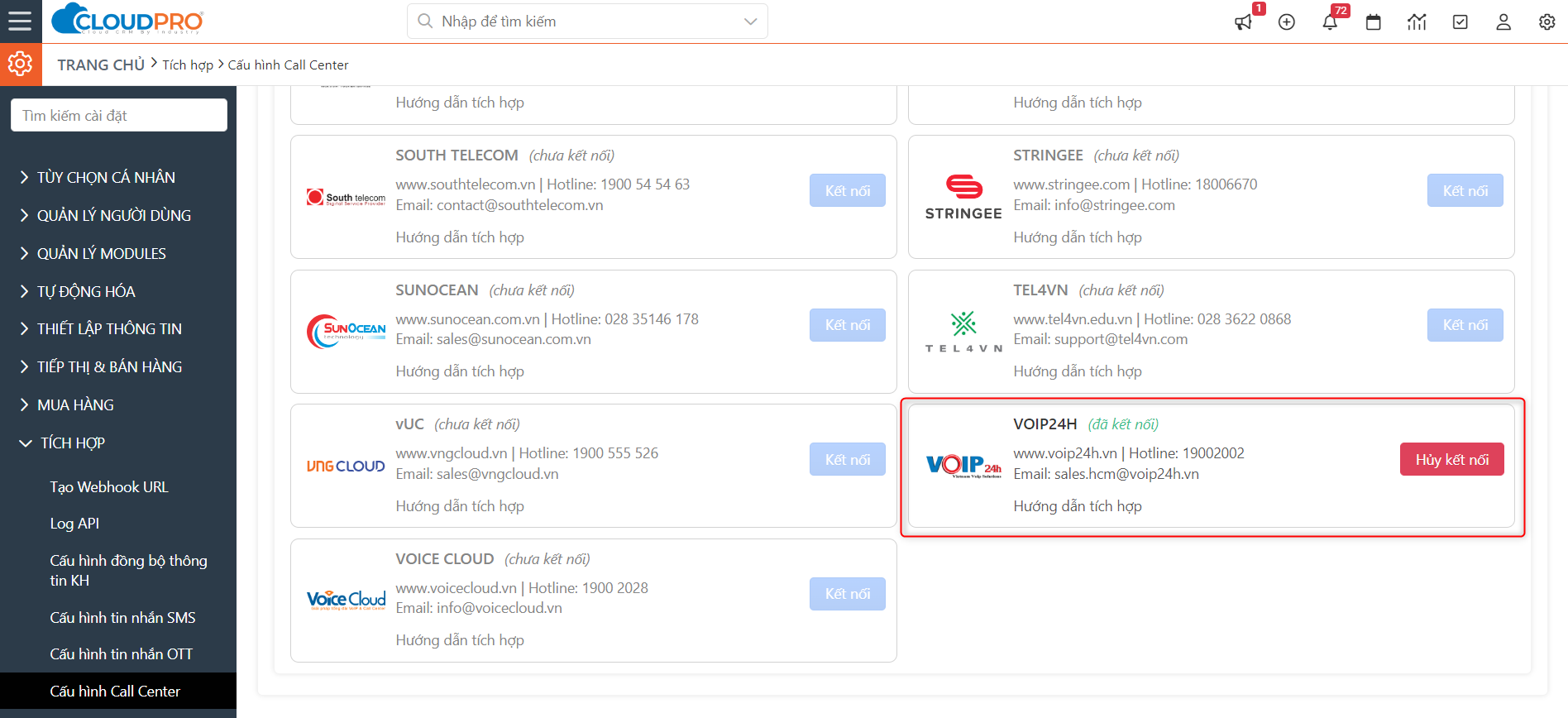Viewport: 1568px width, 718px height.
Task: Open the tasks checkbox icon
Action: point(1460,22)
